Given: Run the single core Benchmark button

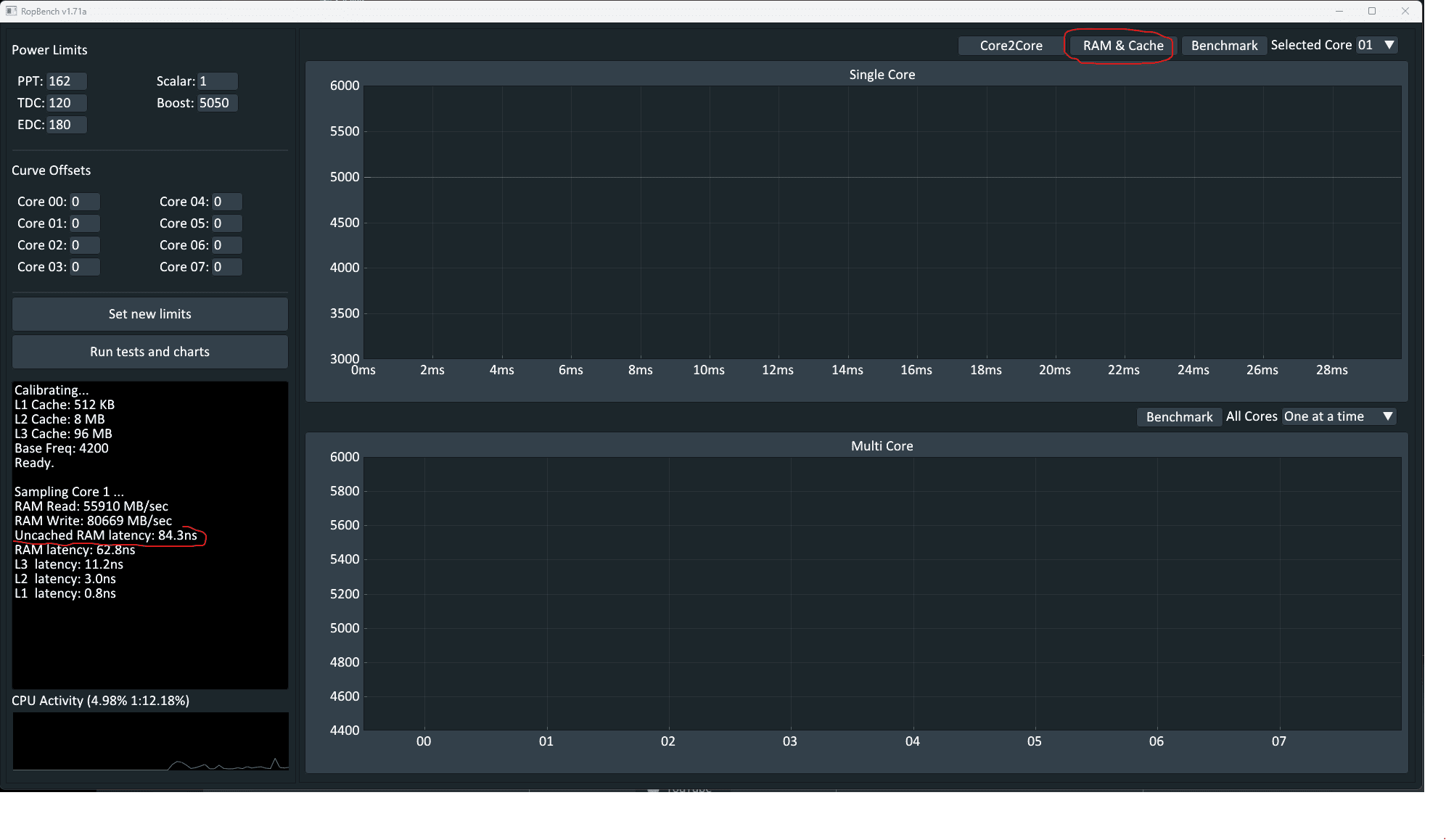Looking at the screenshot, I should (1224, 46).
